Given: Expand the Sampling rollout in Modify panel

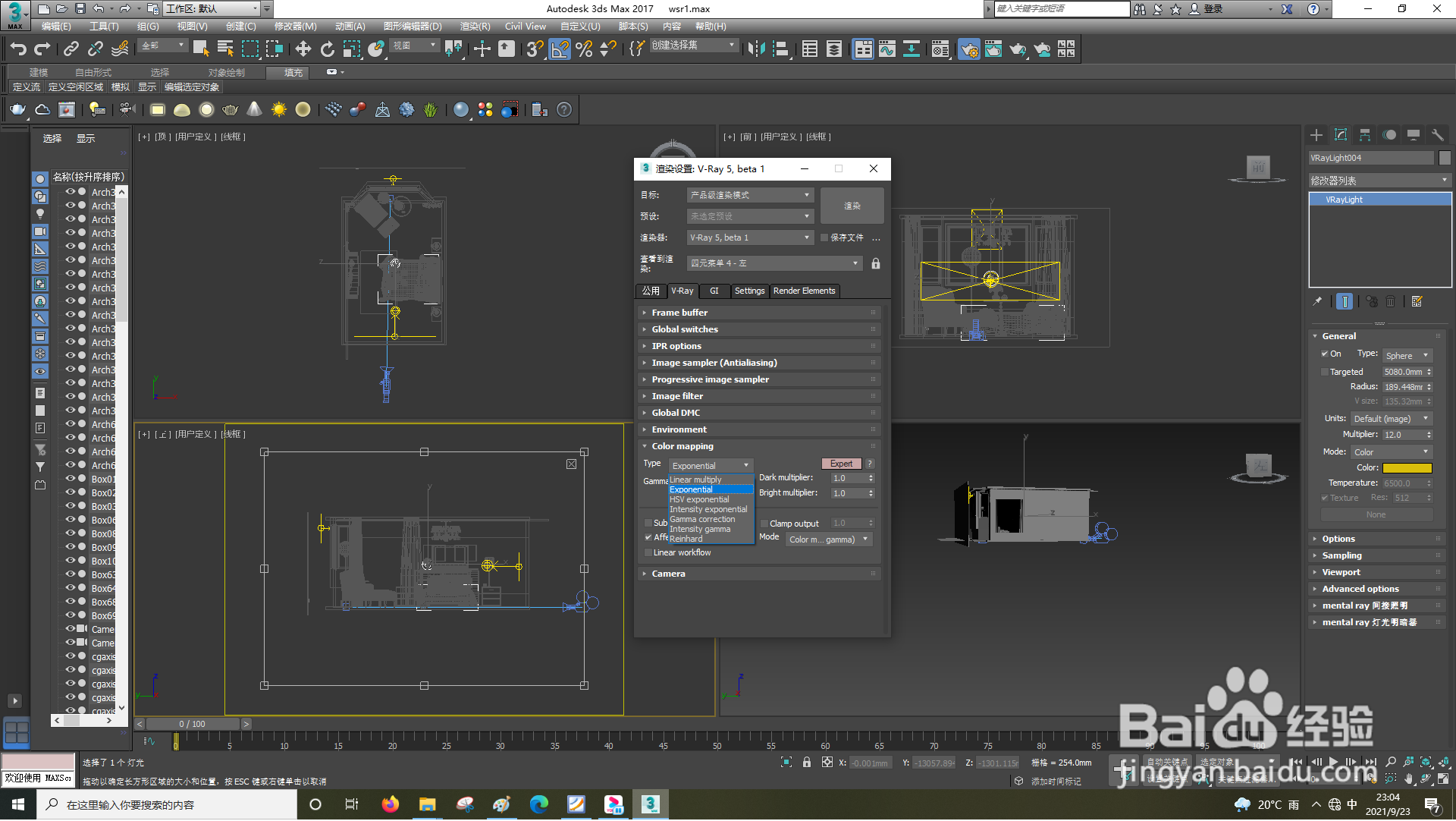Looking at the screenshot, I should 1377,555.
